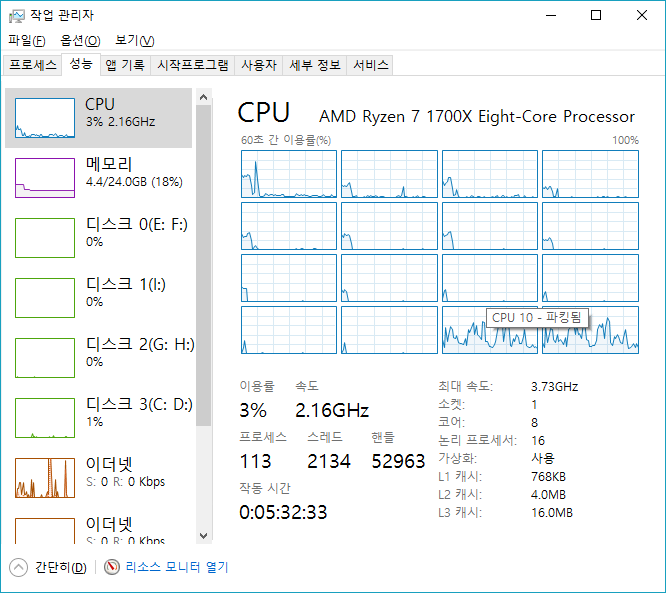Click the Fewer details chevron icon
The image size is (666, 593).
click(18, 567)
